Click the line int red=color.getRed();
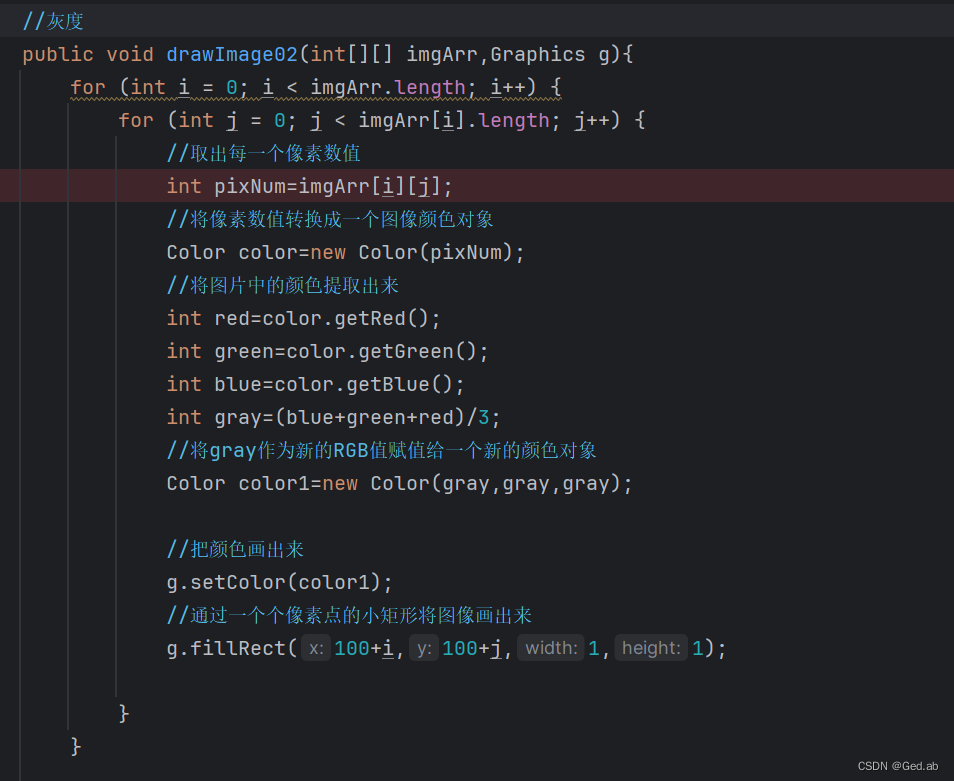This screenshot has height=781, width=954. pos(303,318)
